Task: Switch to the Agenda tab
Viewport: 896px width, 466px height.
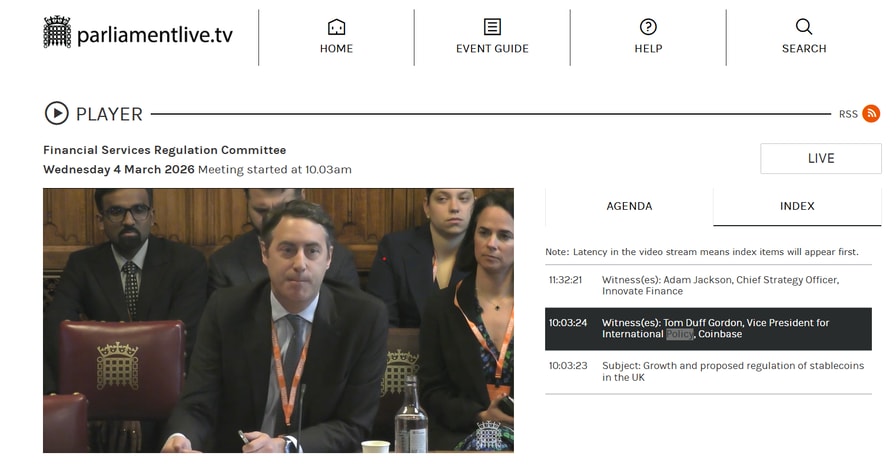Action: tap(629, 206)
